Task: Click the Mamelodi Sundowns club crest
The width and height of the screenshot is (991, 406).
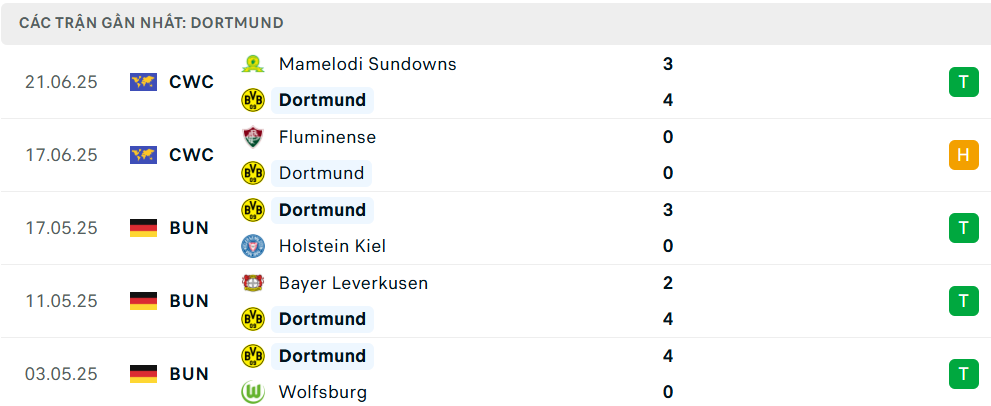Action: click(x=253, y=64)
